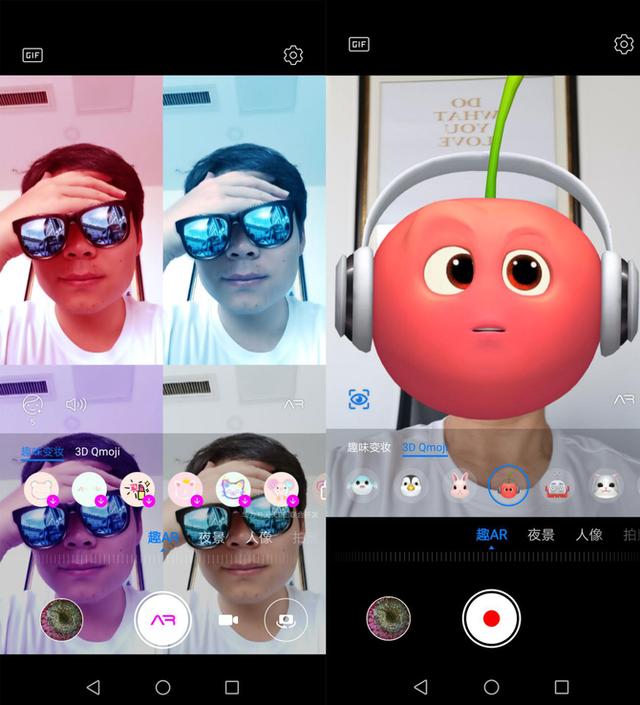
Task: Tap the AR shutter button
Action: coord(163,620)
